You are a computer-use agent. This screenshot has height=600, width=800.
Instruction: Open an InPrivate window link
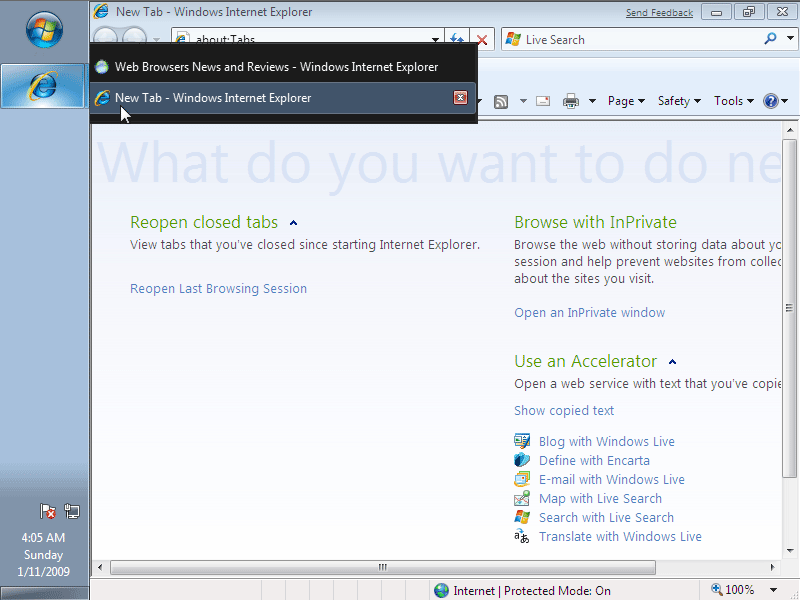point(589,313)
